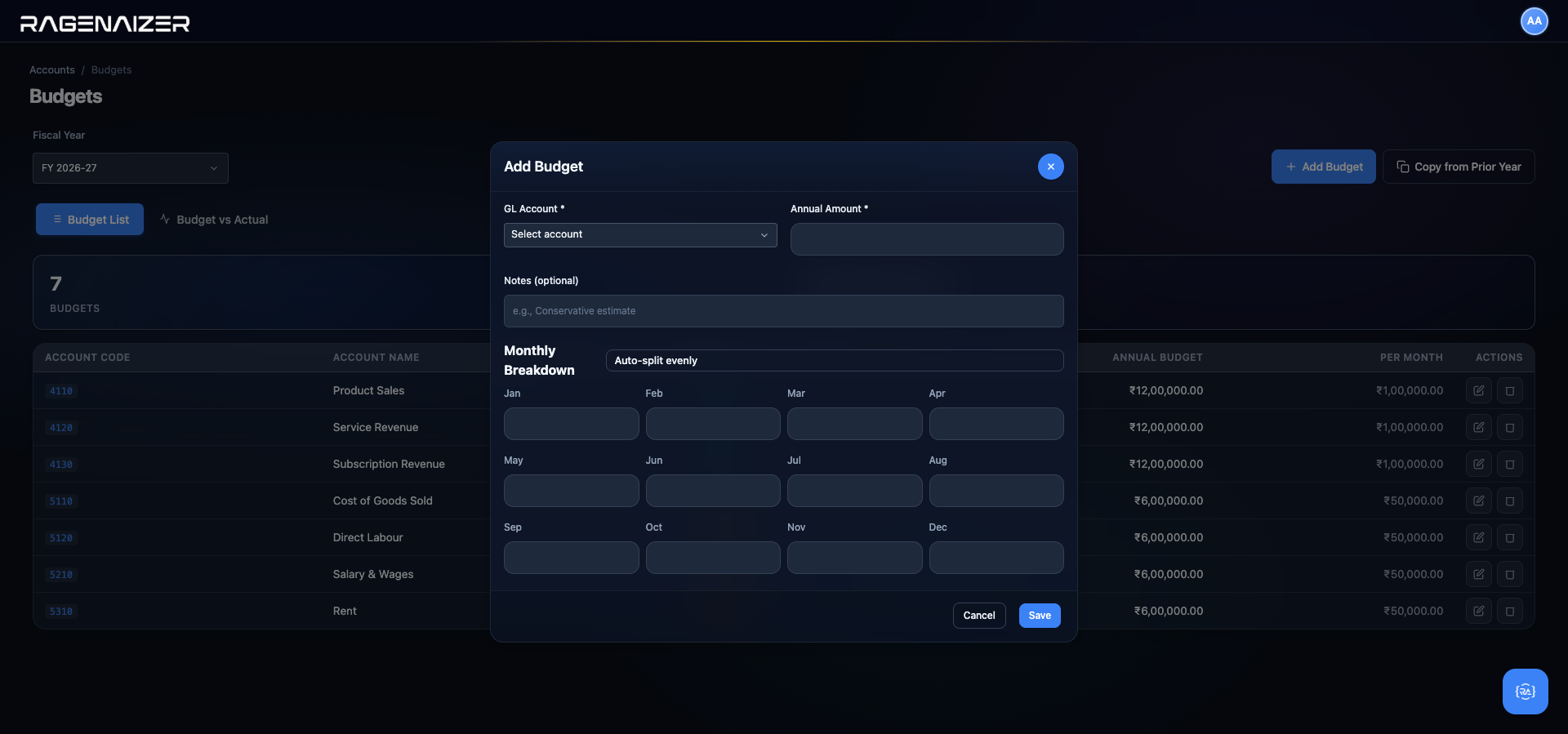Switch to the Budget List tab
Viewport: 1568px width, 734px height.
[90, 220]
